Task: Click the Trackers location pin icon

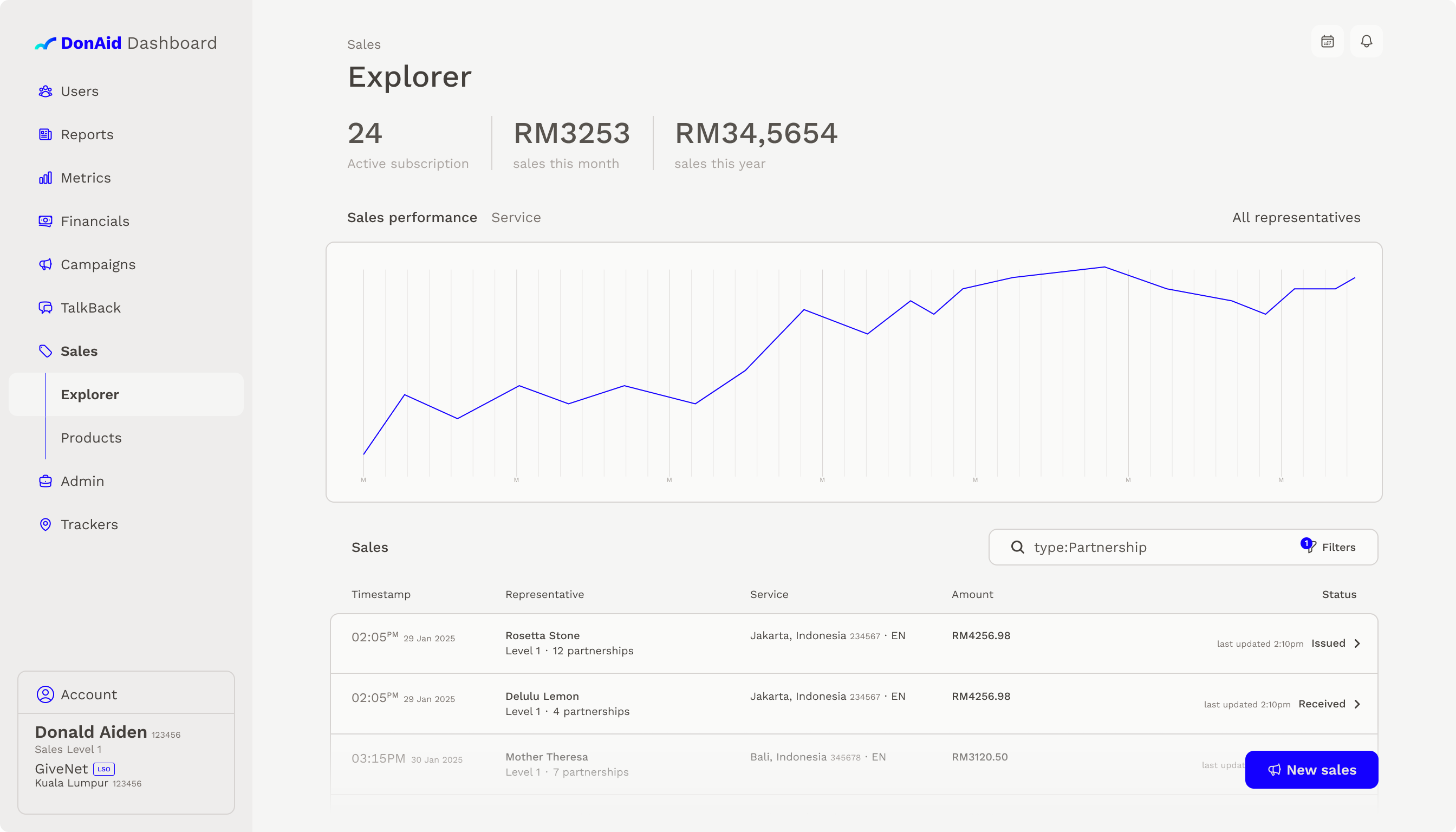Action: tap(45, 524)
